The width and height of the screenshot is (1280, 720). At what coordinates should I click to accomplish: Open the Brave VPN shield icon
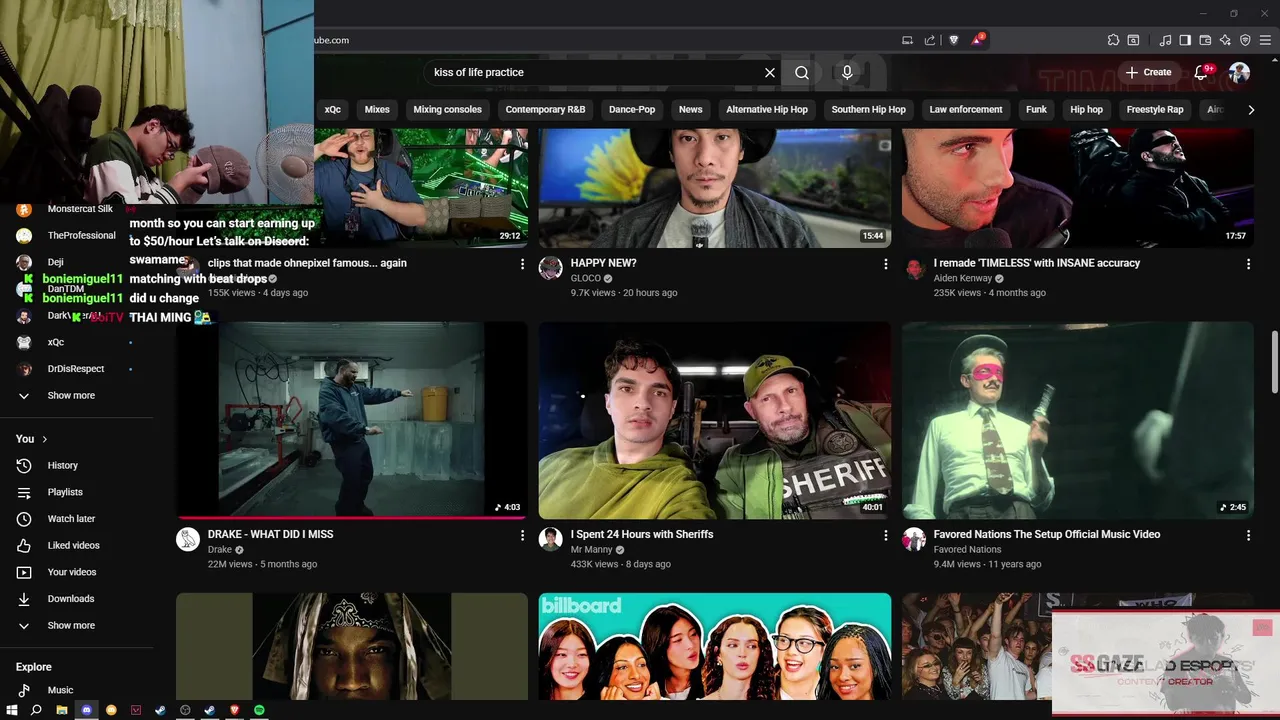click(1245, 40)
